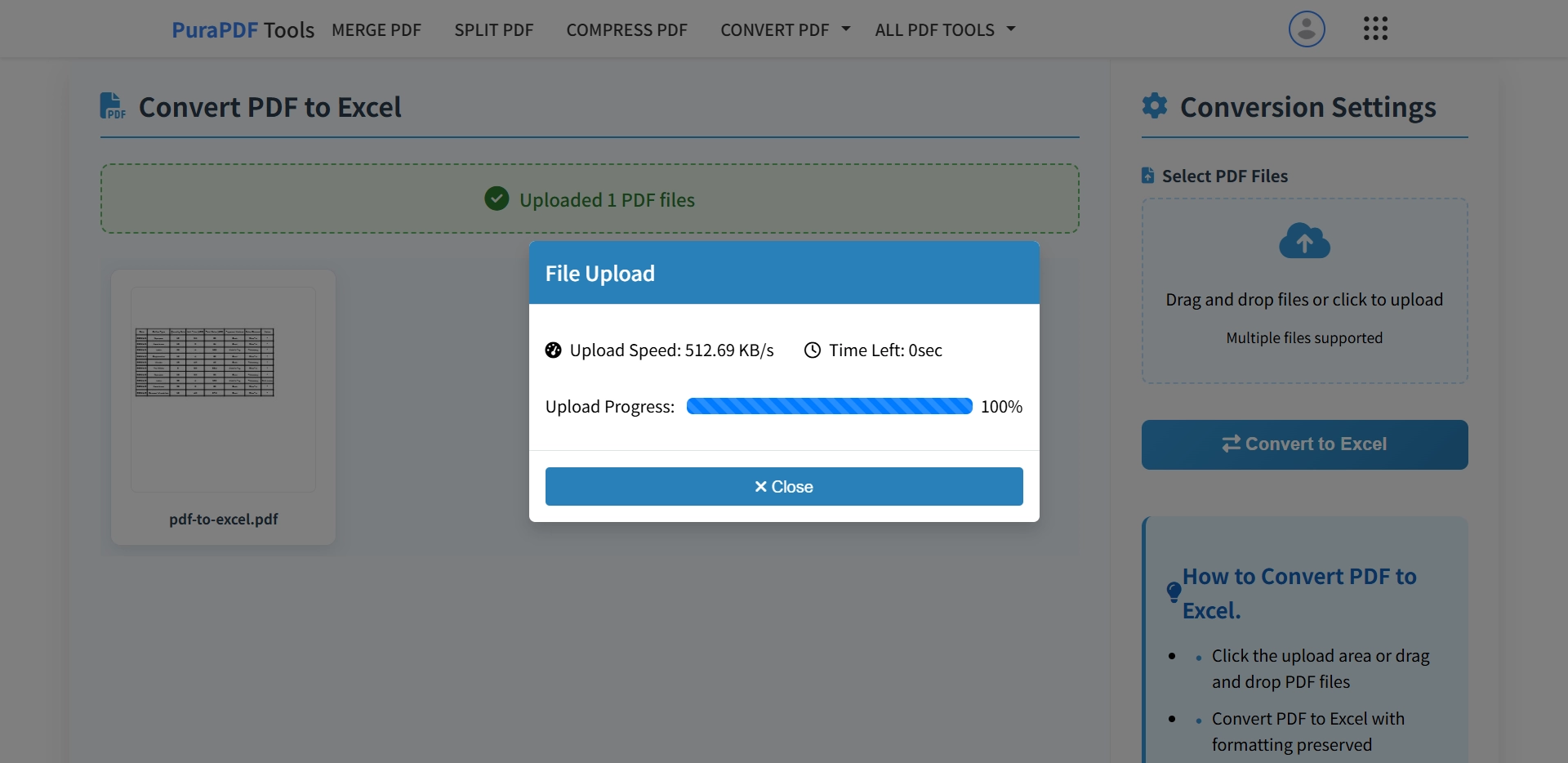Image resolution: width=1568 pixels, height=763 pixels.
Task: Expand the CONVERT PDF dropdown
Action: [x=774, y=29]
